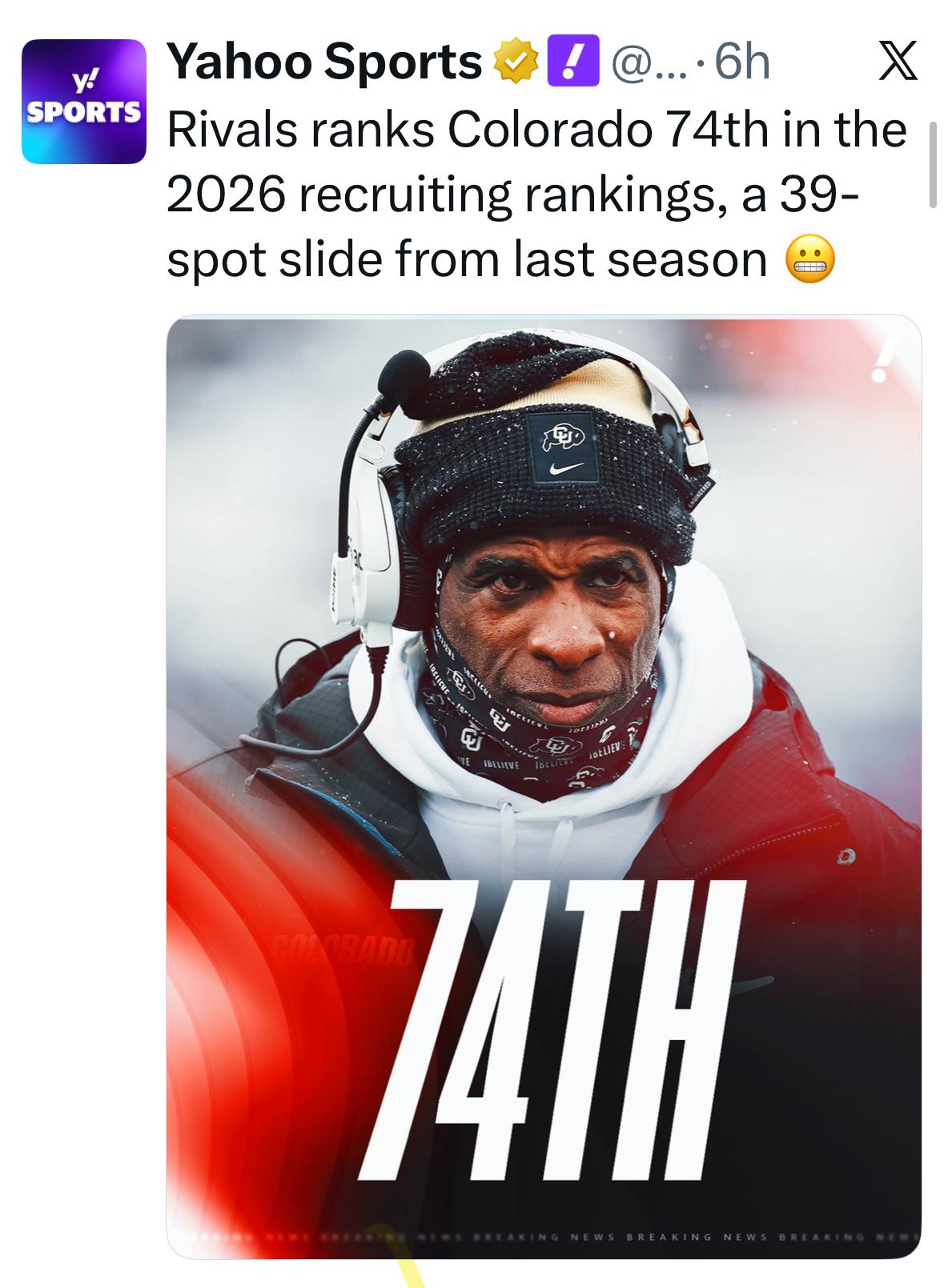Click the vertical scrollbar thumb
The width and height of the screenshot is (944, 1288).
pyautogui.click(x=932, y=166)
